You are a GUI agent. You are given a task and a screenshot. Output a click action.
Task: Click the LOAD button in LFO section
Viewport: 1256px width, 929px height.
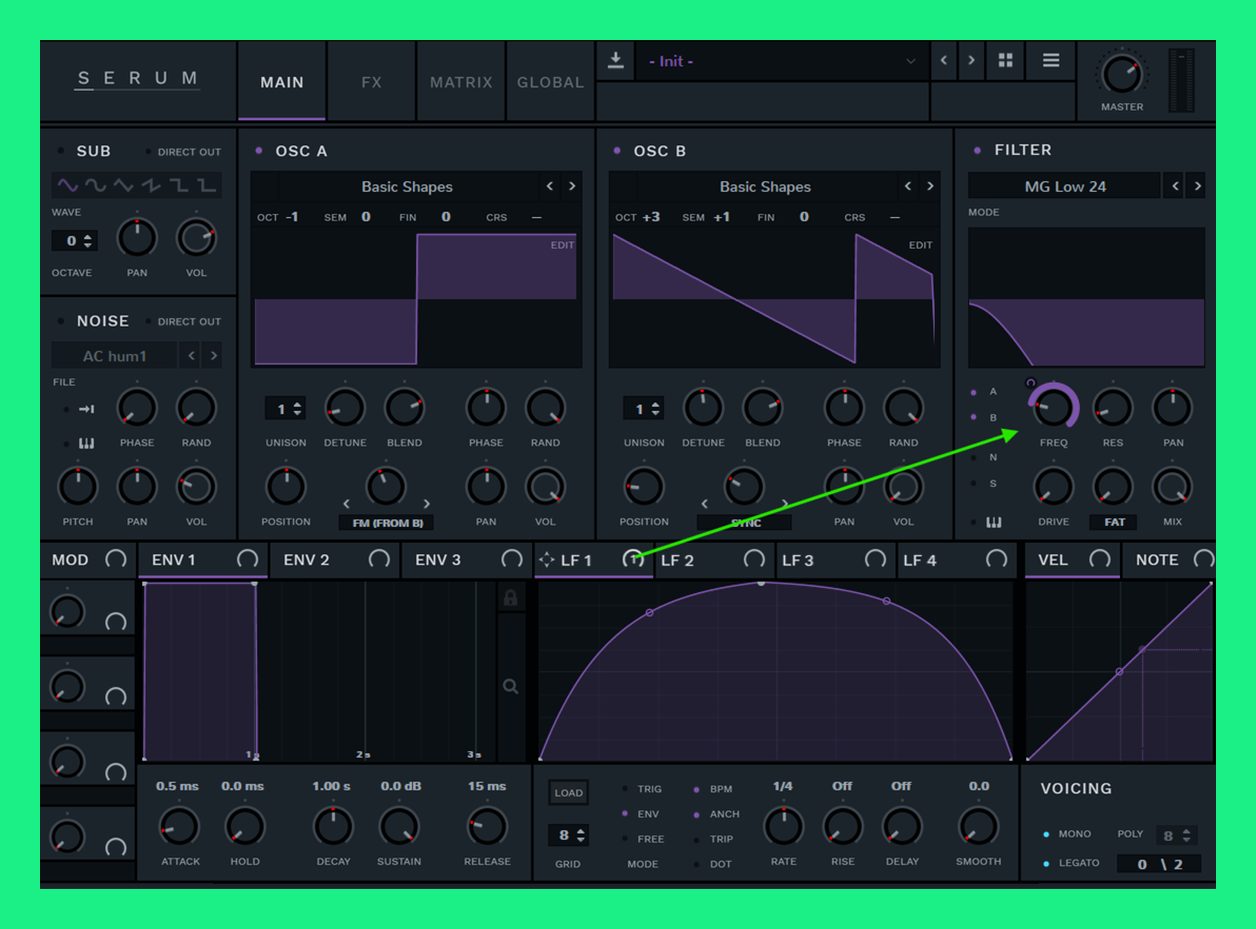tap(568, 793)
